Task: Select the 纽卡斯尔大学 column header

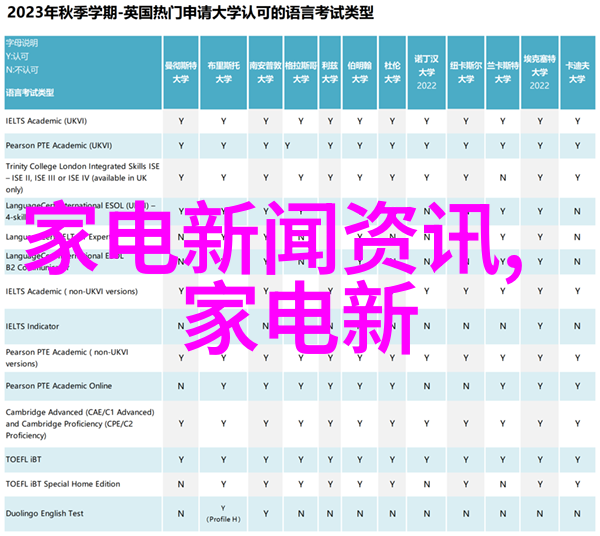Action: pyautogui.click(x=466, y=72)
